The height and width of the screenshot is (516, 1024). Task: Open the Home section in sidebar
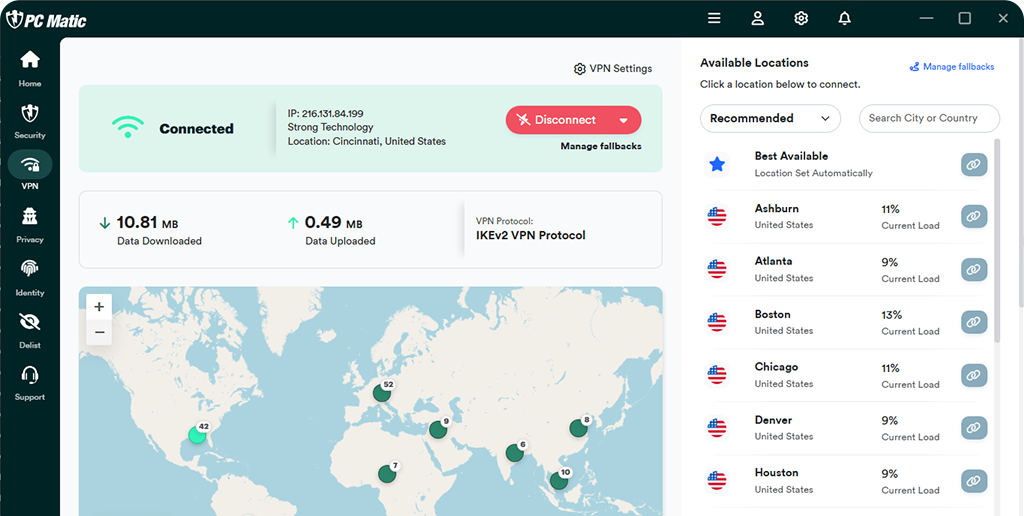click(29, 69)
